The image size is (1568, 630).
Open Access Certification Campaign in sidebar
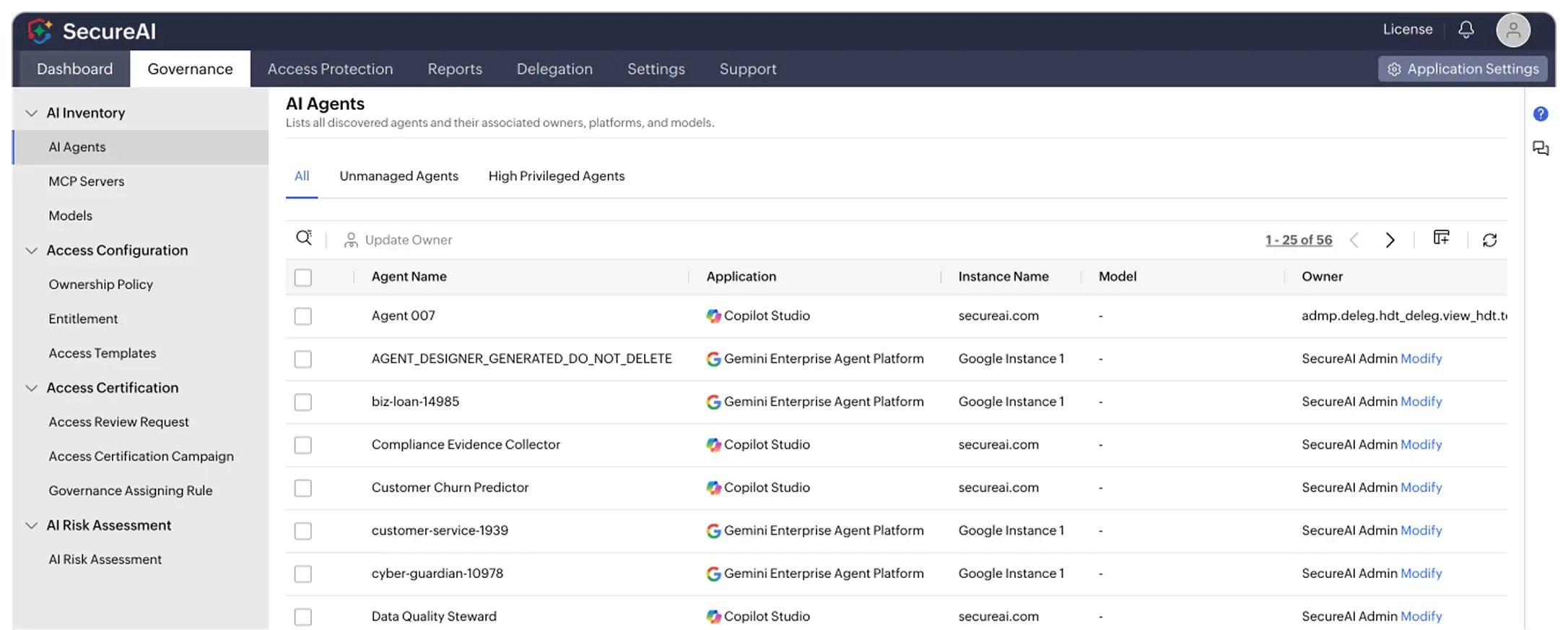[x=141, y=456]
